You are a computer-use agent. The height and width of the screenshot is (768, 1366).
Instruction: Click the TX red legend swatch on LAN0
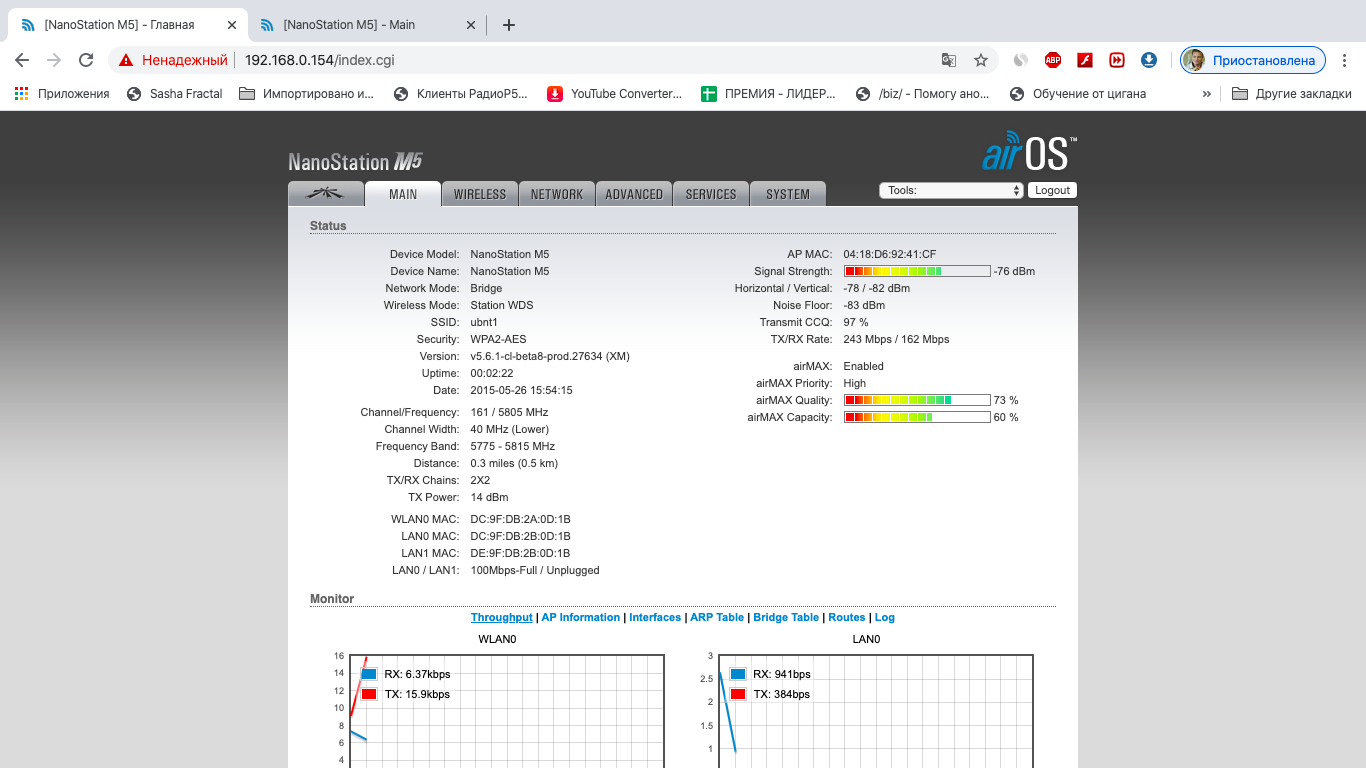[x=738, y=694]
